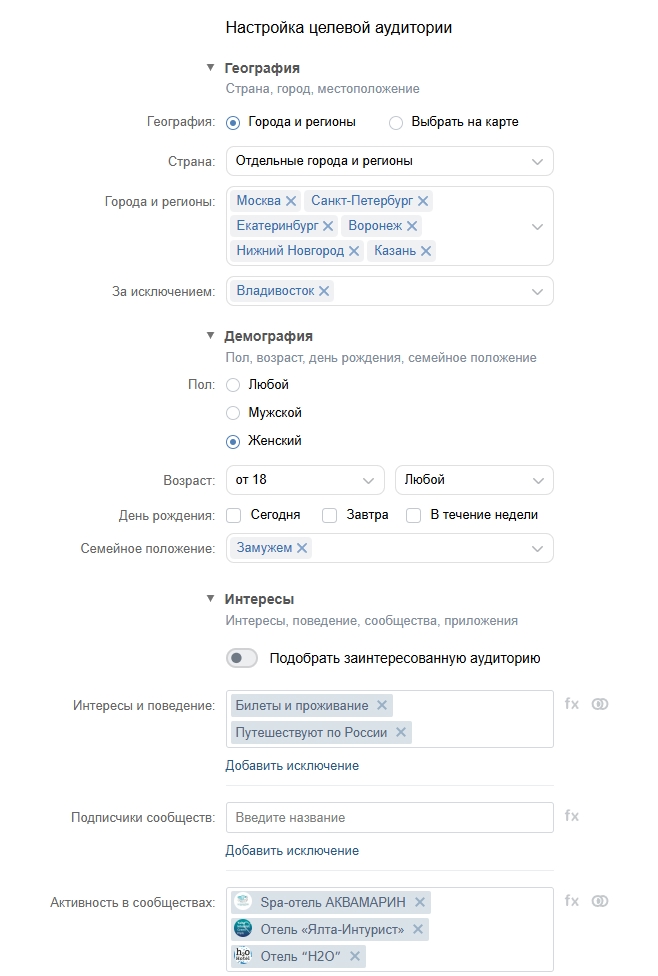Image resolution: width=658 pixels, height=976 pixels.
Task: Remove the Замужем marital status tag
Action: (302, 548)
